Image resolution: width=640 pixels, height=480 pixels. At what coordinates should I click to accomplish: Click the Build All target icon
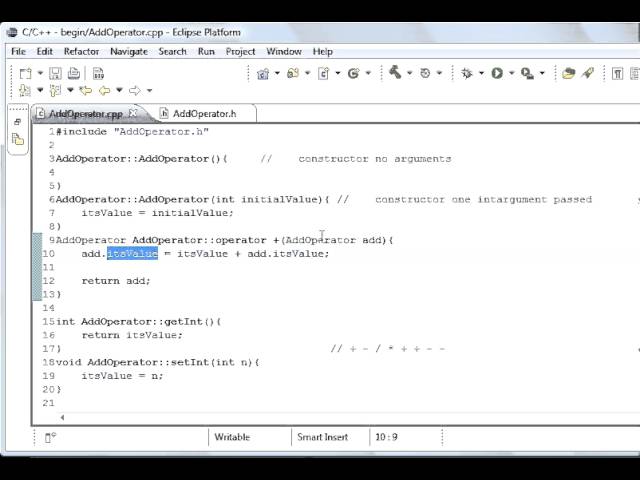[425, 73]
